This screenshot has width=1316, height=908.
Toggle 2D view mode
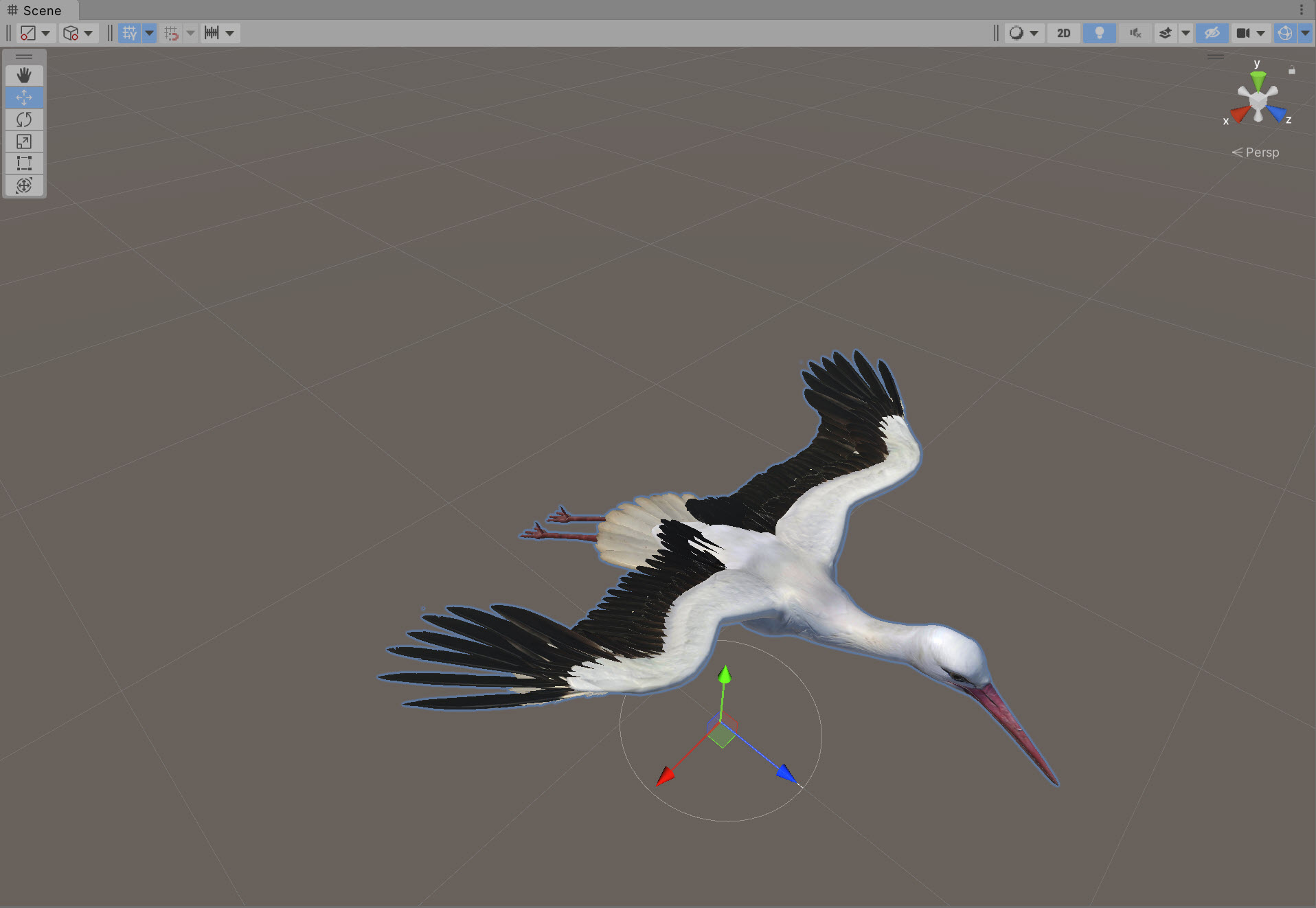(1063, 33)
